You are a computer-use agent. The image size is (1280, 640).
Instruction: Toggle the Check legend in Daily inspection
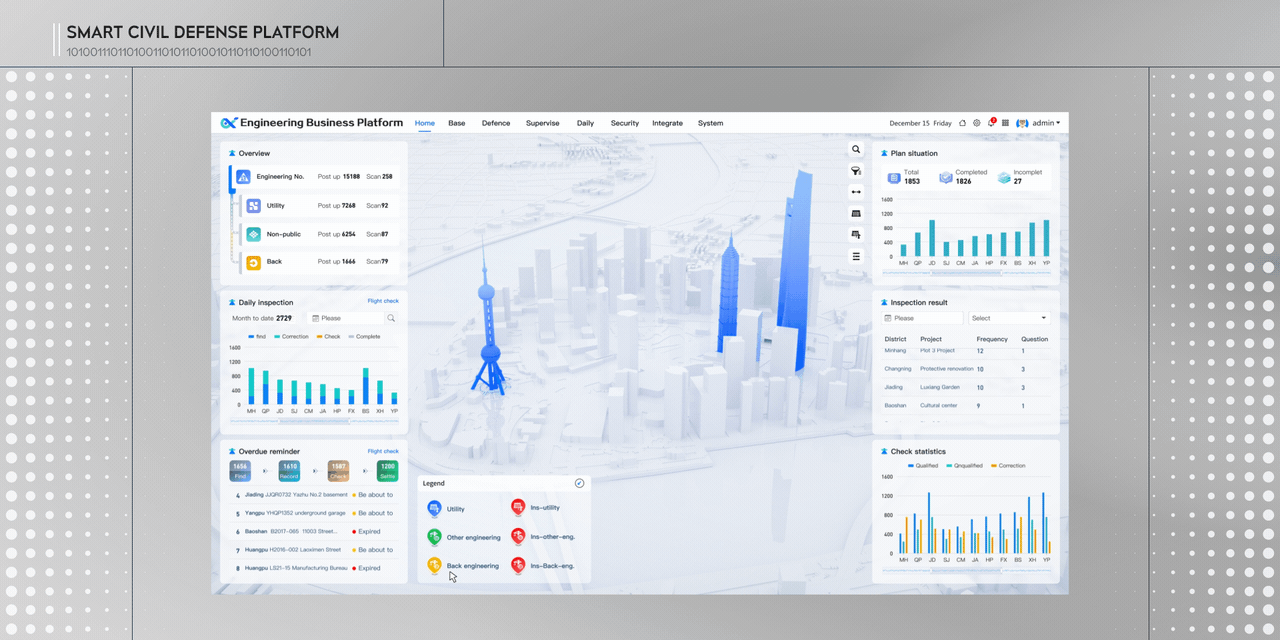(x=328, y=337)
